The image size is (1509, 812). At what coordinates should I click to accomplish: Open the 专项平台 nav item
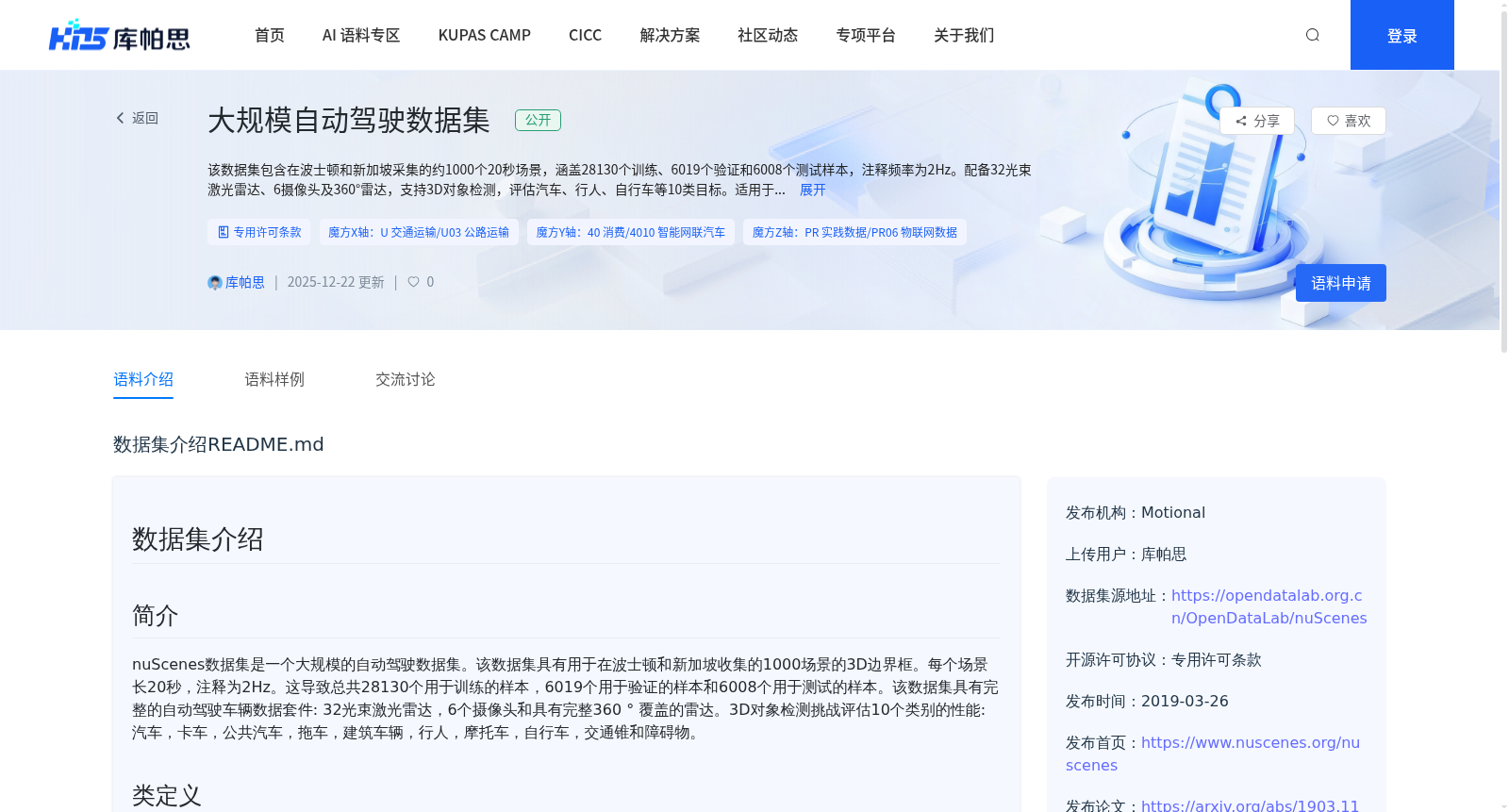tap(866, 35)
